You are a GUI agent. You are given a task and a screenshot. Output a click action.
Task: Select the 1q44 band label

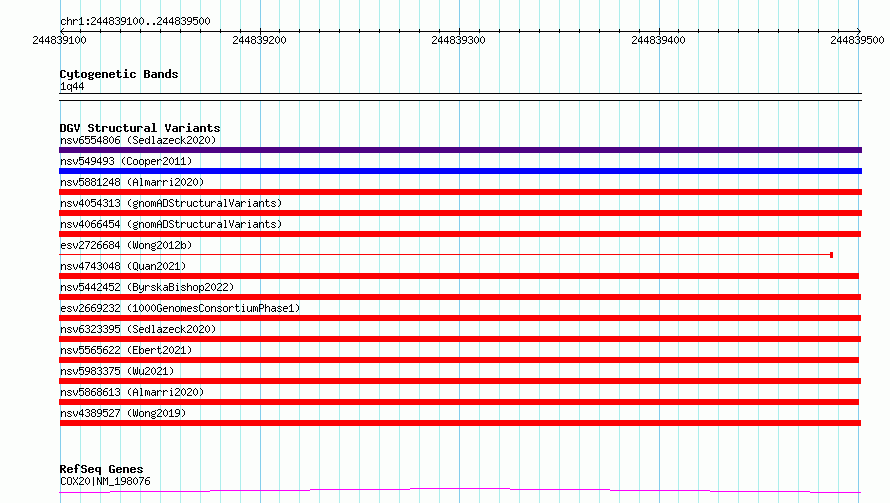(72, 86)
